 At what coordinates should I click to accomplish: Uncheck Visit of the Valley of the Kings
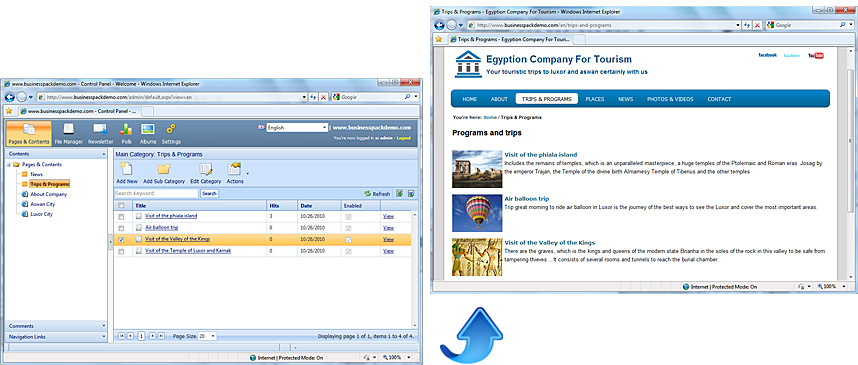click(121, 240)
